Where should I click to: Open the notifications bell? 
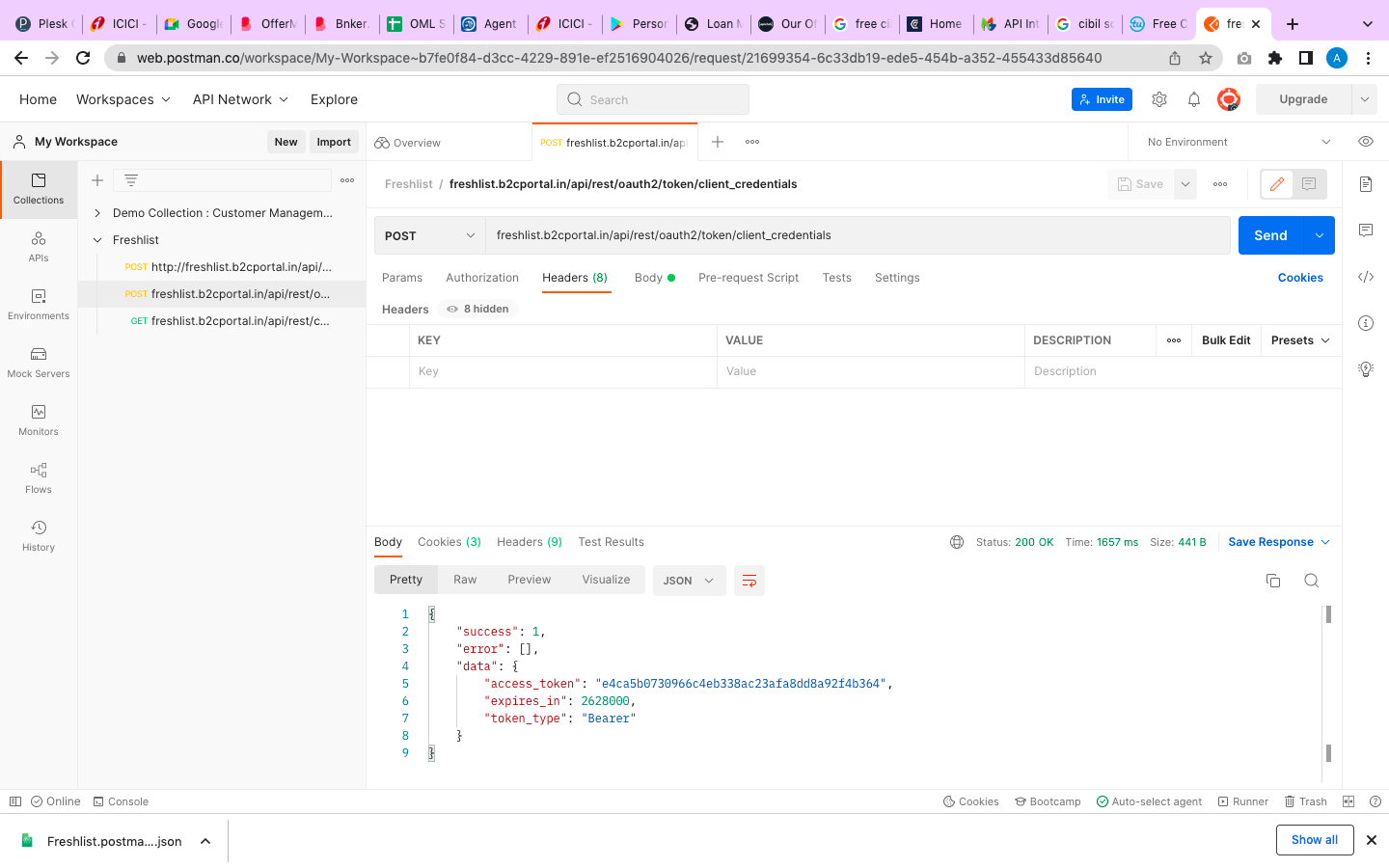click(1194, 99)
